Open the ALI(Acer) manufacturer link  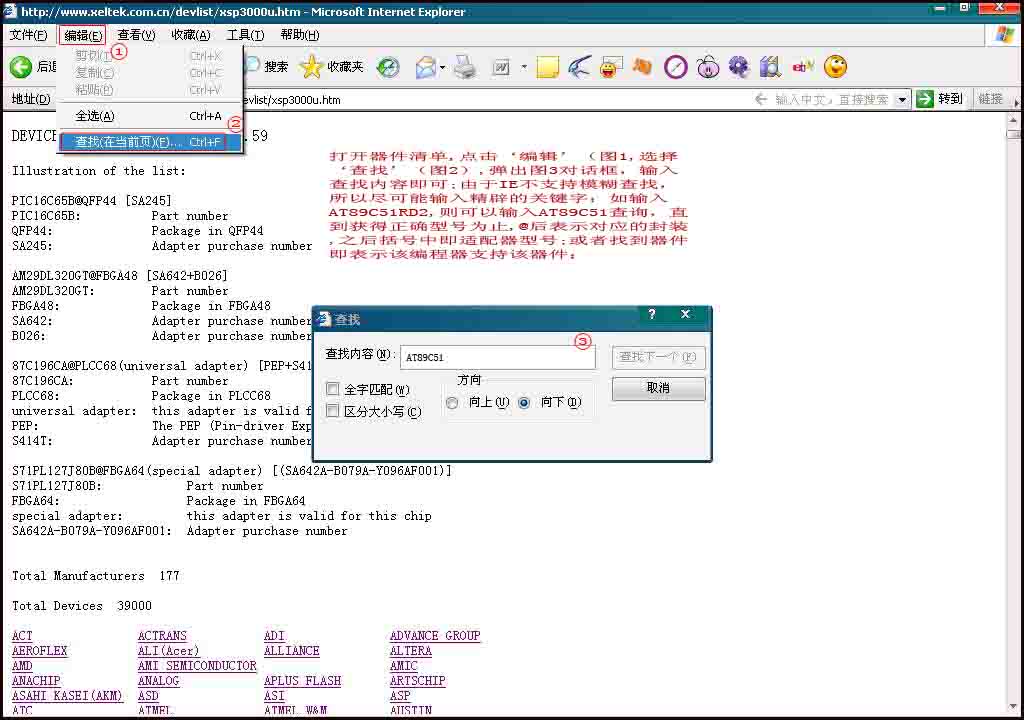[x=168, y=651]
